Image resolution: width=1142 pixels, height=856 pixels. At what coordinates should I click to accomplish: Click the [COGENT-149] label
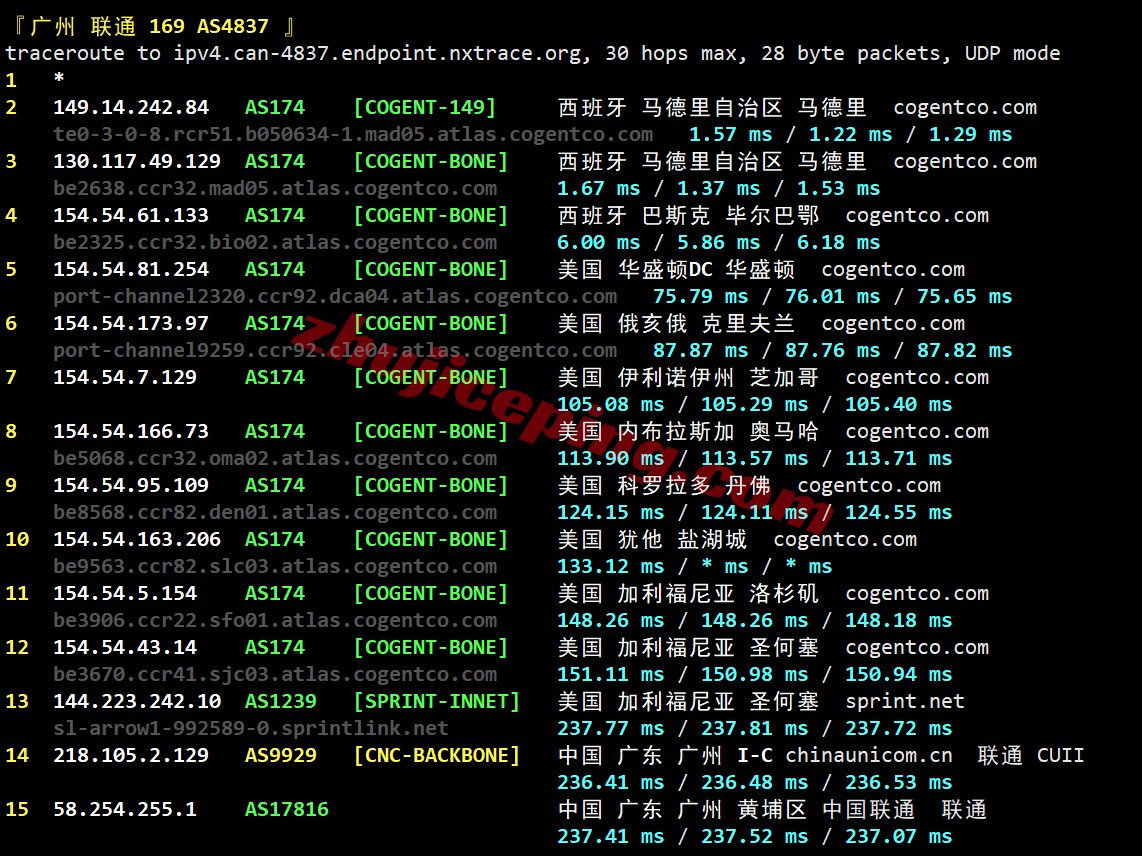pyautogui.click(x=425, y=108)
